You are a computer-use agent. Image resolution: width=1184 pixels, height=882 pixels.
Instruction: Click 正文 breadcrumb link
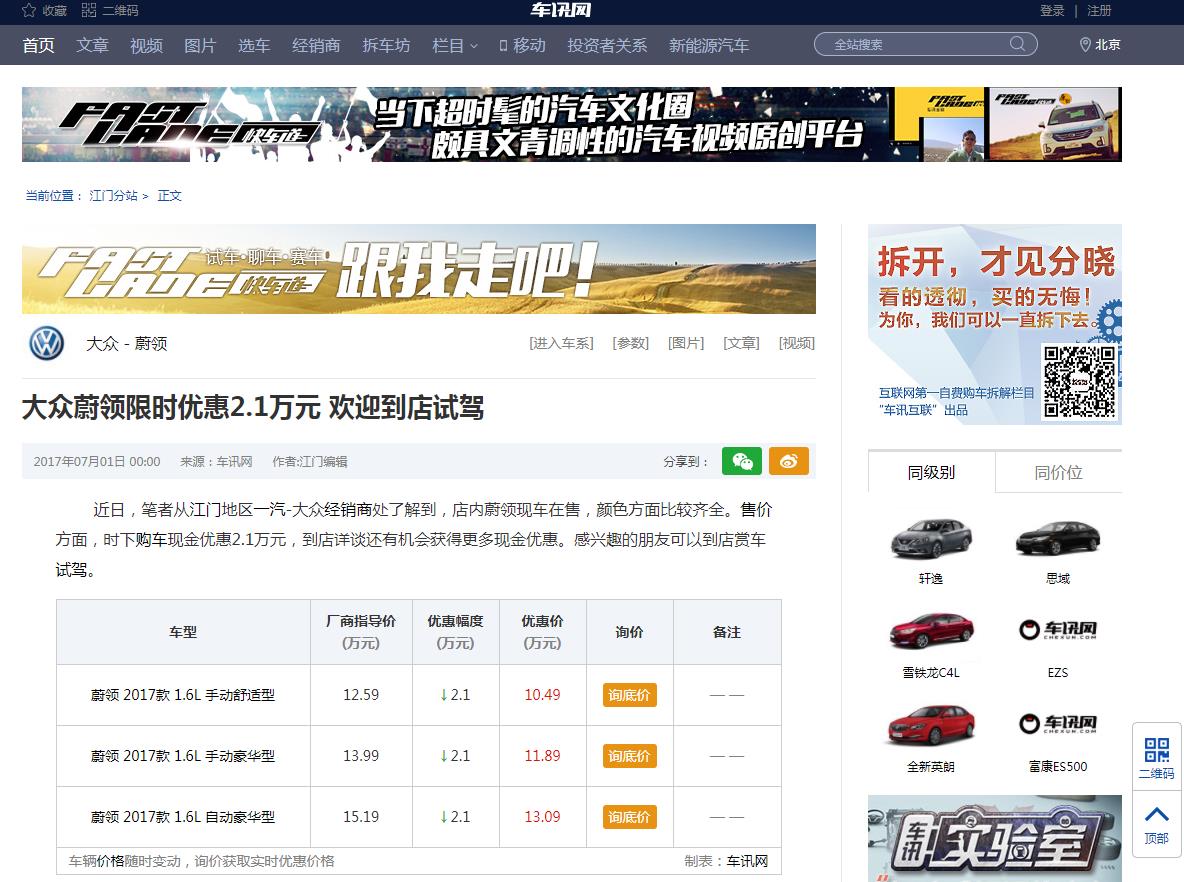click(x=169, y=196)
